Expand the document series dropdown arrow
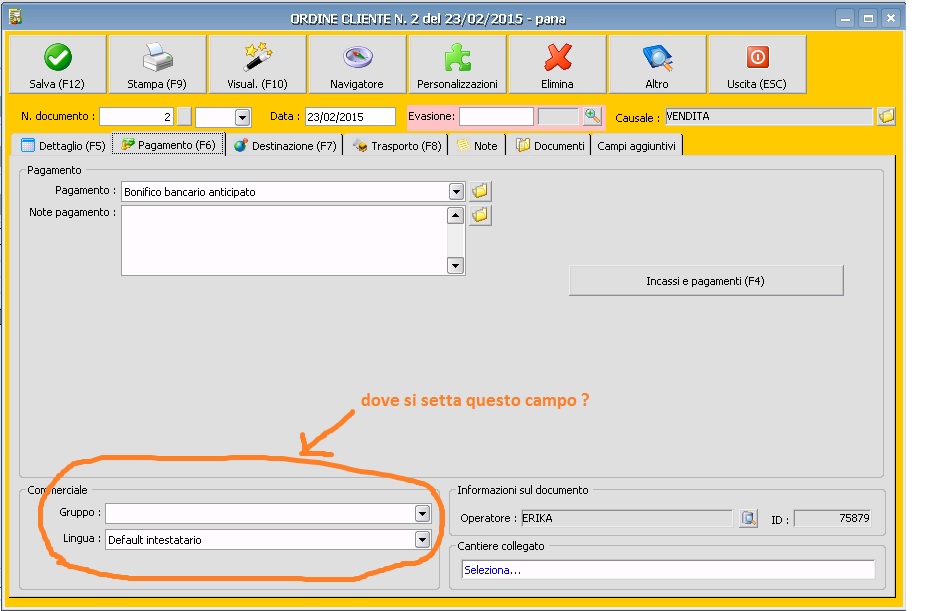 coord(242,117)
